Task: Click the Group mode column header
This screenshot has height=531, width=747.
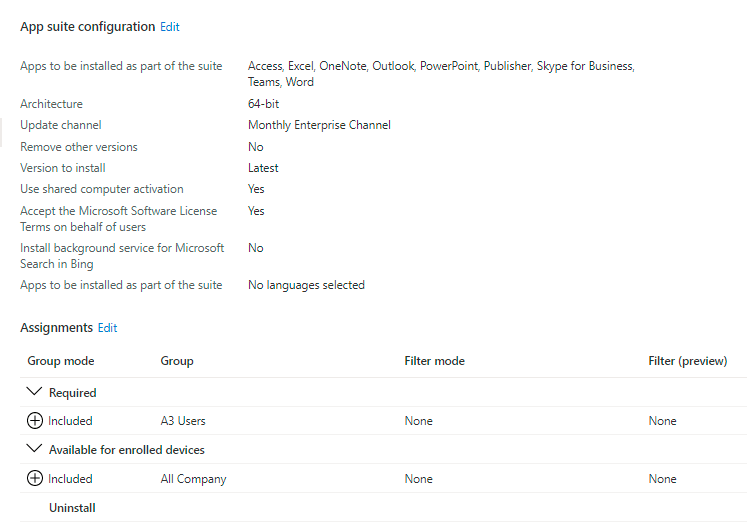Action: pos(61,361)
